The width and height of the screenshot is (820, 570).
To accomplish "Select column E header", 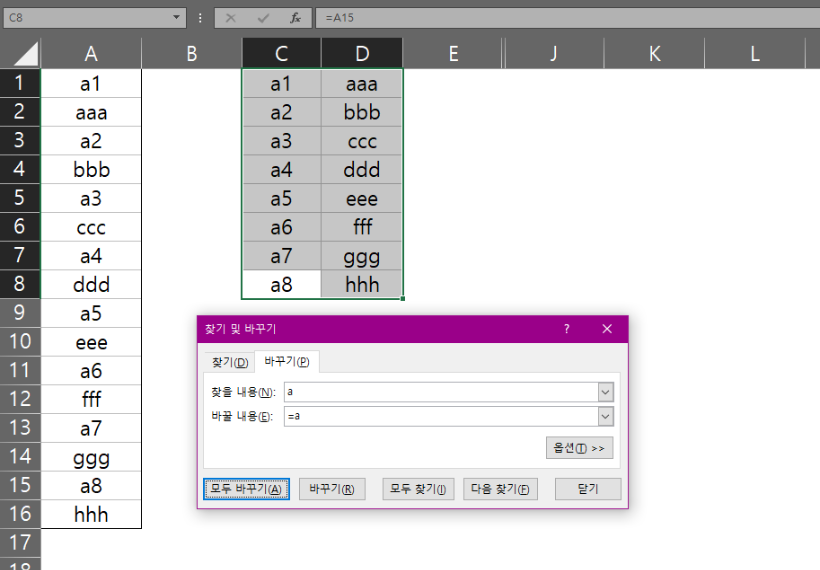I will [x=453, y=53].
